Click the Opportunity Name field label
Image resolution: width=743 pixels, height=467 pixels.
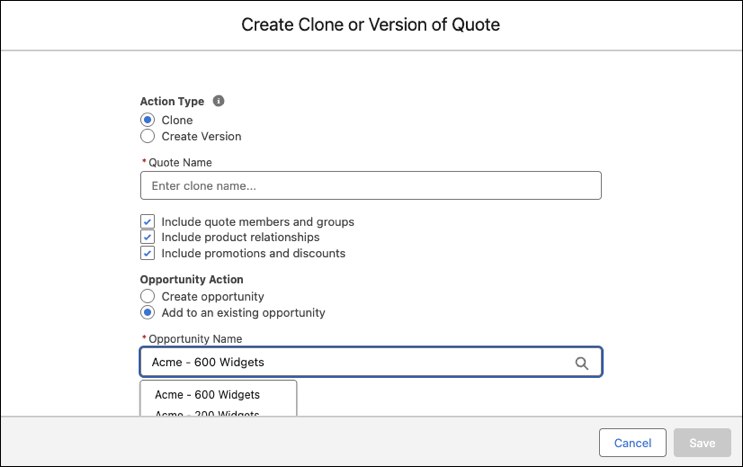click(195, 339)
